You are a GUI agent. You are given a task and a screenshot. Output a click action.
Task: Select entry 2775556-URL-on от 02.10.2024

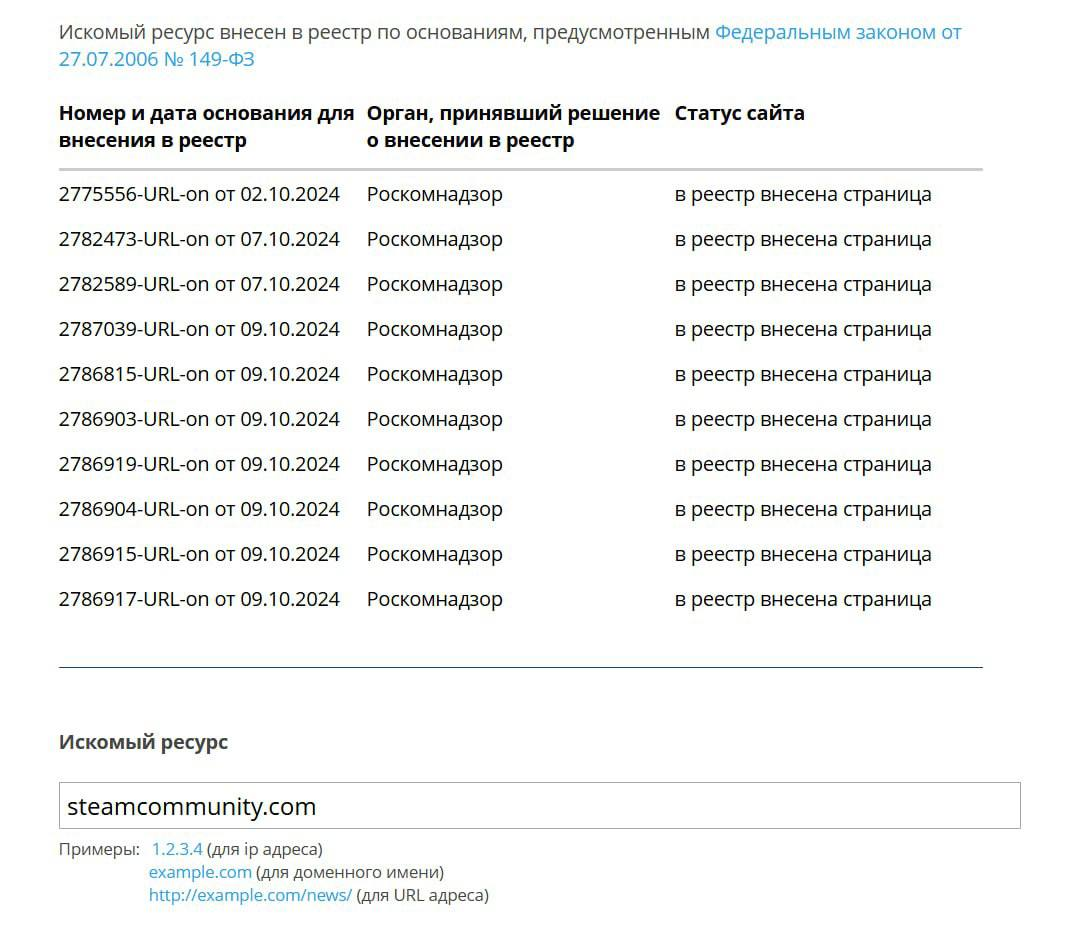coord(199,194)
